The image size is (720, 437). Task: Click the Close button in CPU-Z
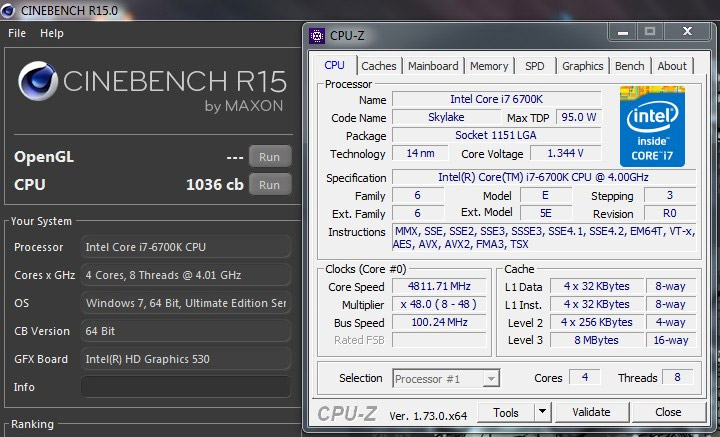tap(669, 412)
